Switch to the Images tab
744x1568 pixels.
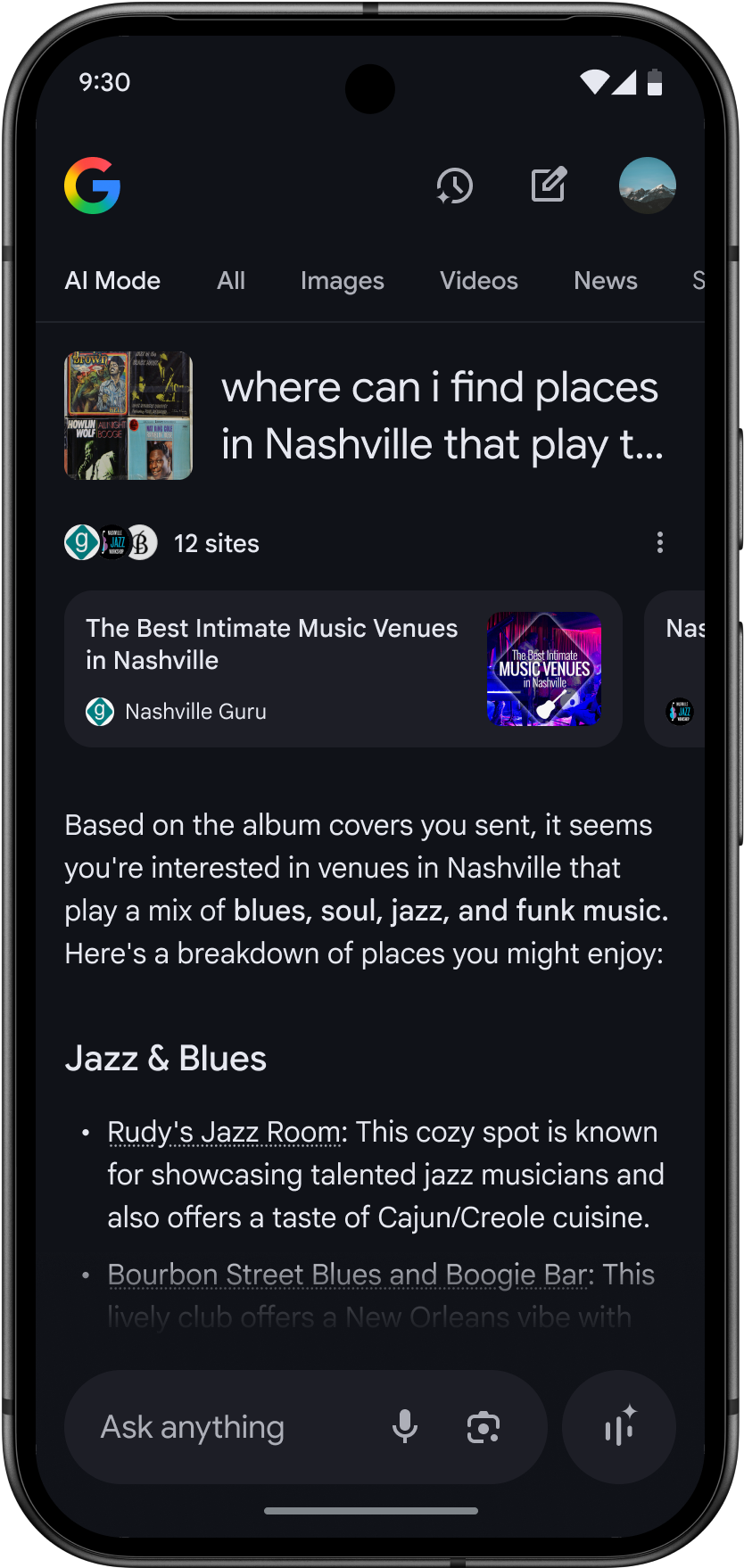click(x=343, y=281)
